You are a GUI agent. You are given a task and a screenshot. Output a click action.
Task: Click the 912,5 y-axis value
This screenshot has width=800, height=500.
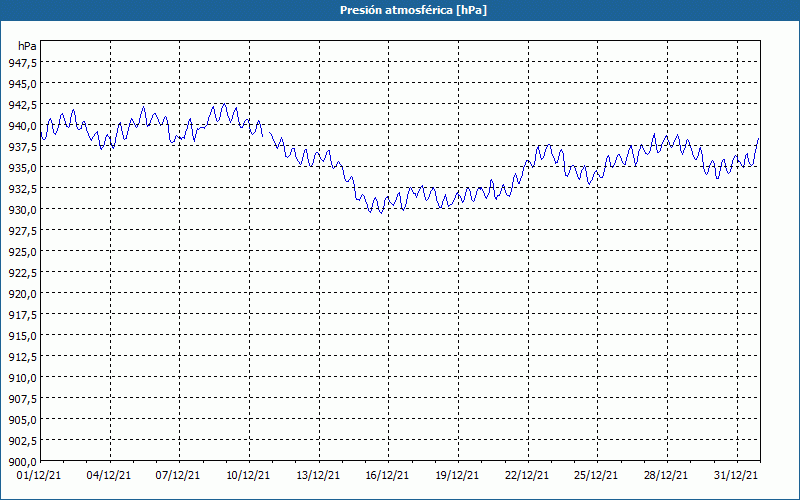point(22,357)
